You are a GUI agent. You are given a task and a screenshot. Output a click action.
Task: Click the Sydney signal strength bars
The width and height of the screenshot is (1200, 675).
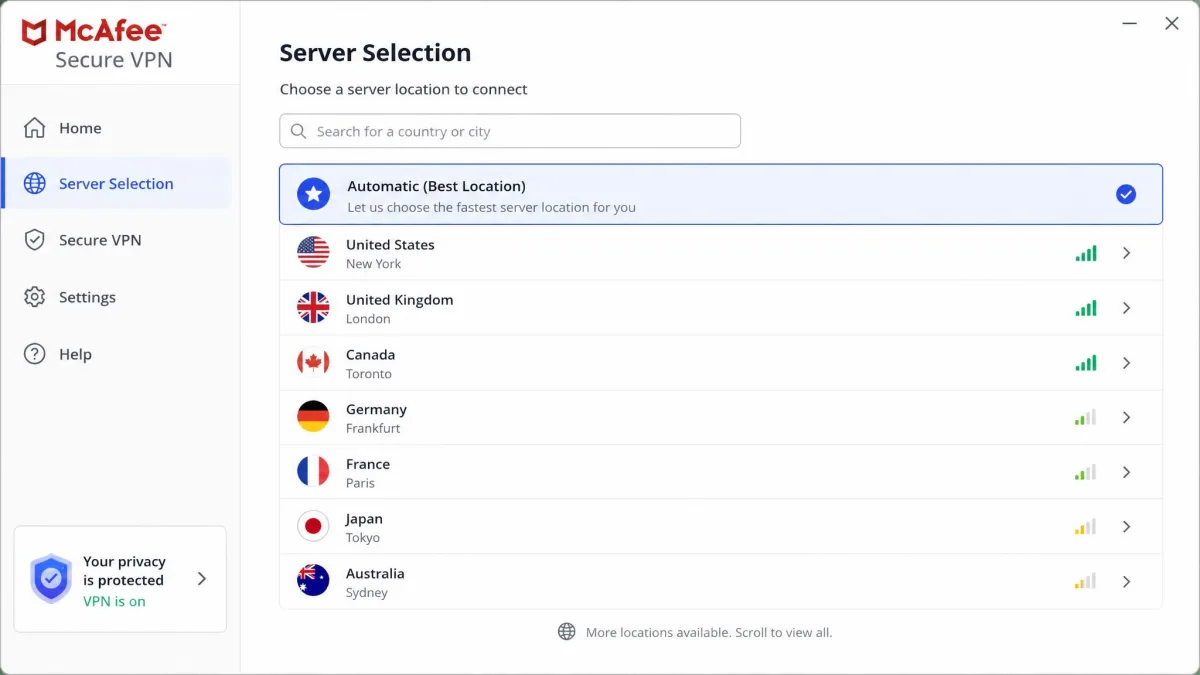tap(1086, 581)
